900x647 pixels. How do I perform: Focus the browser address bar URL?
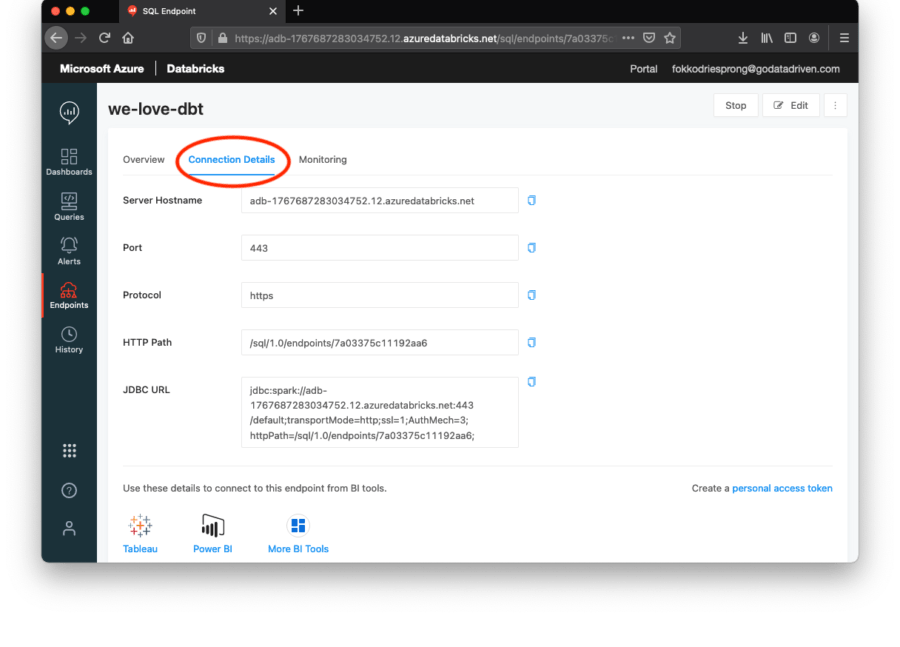coord(424,38)
